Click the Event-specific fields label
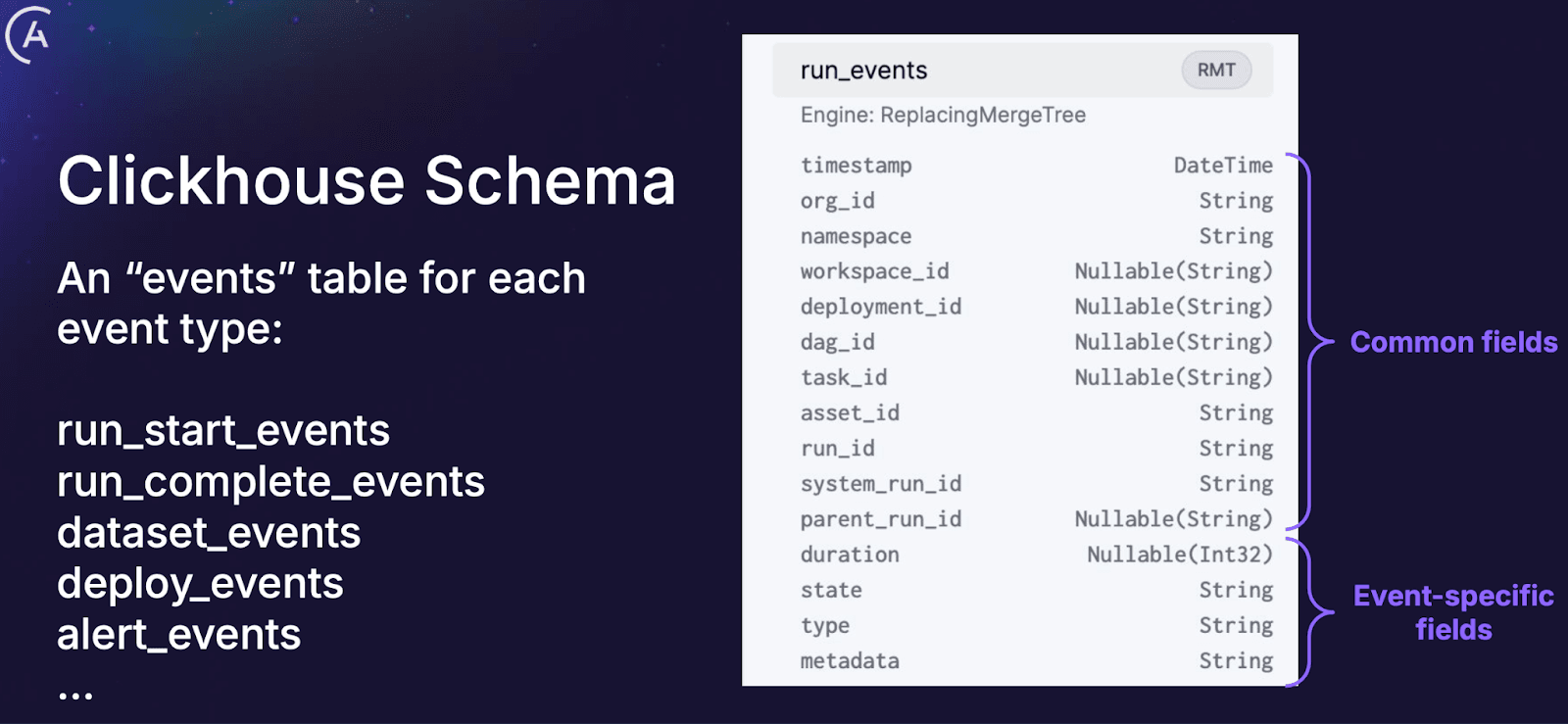Image resolution: width=1568 pixels, height=724 pixels. click(1452, 612)
